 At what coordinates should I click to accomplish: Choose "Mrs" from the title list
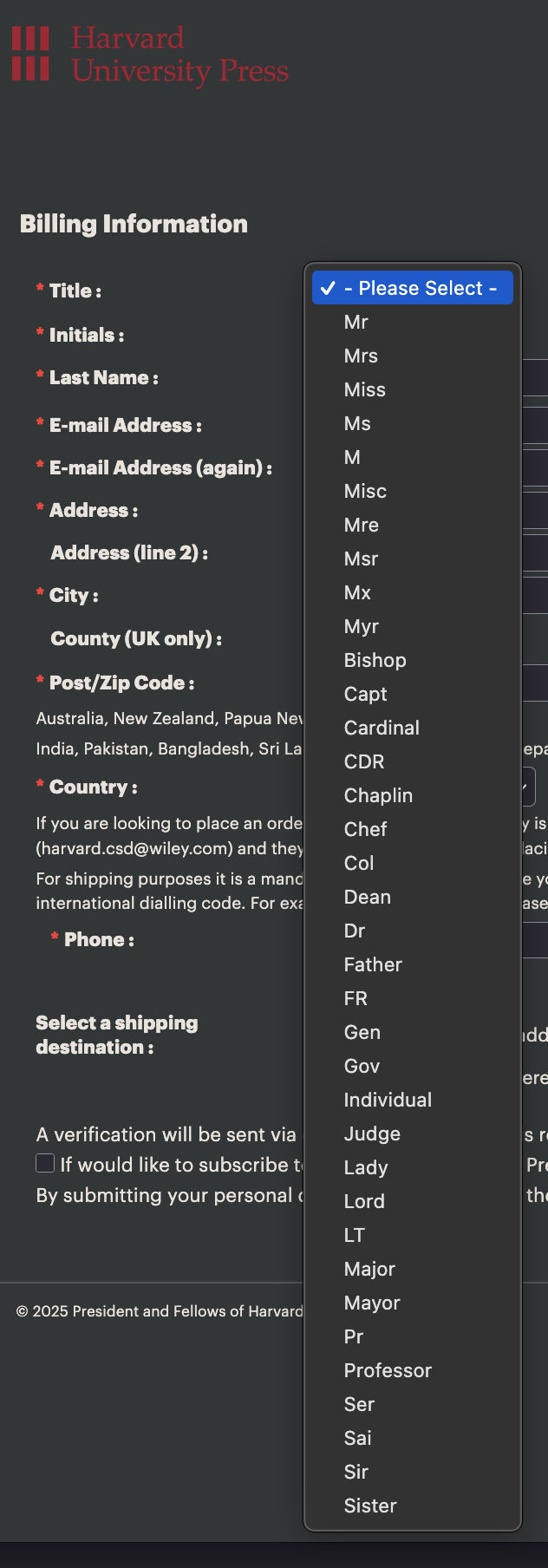click(361, 356)
